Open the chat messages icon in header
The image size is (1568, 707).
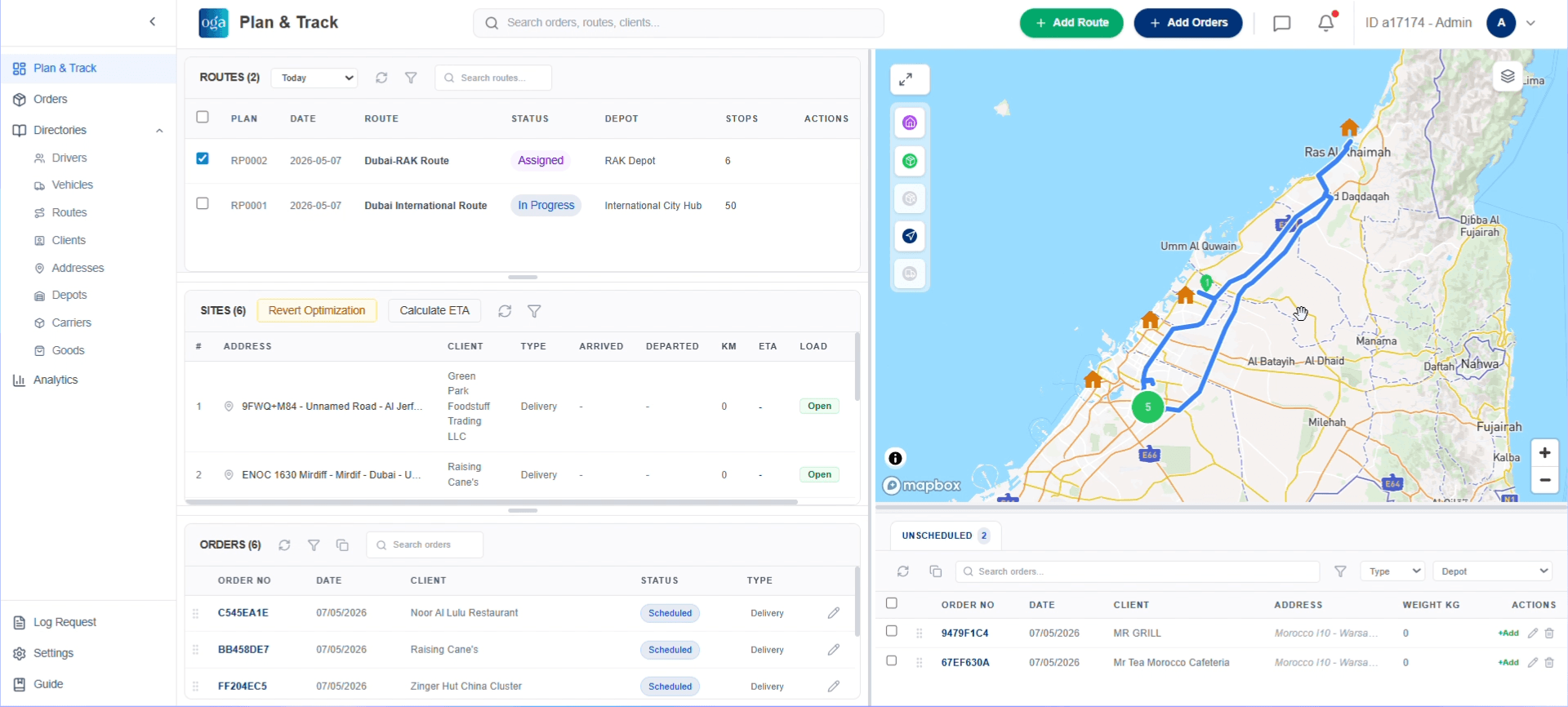[1282, 23]
